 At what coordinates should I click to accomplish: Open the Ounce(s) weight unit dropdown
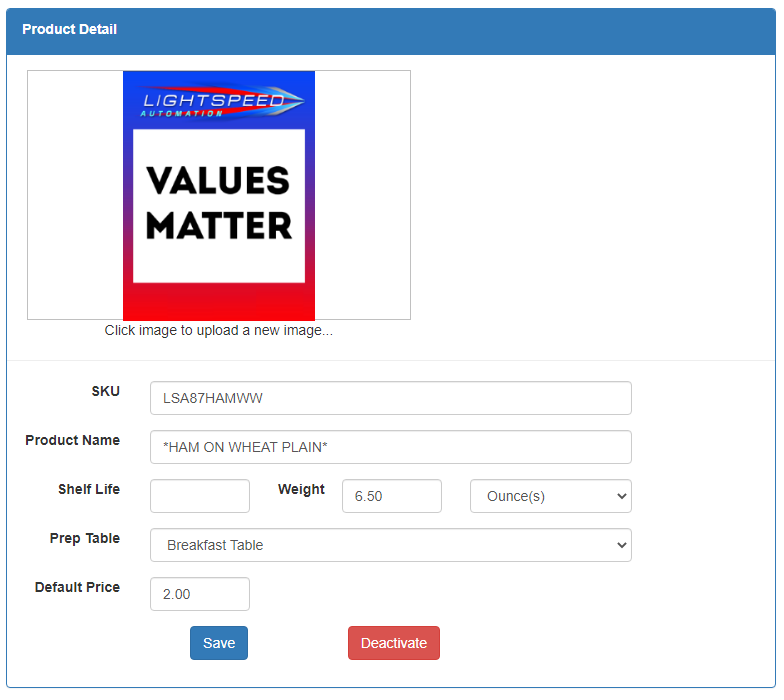[x=550, y=496]
